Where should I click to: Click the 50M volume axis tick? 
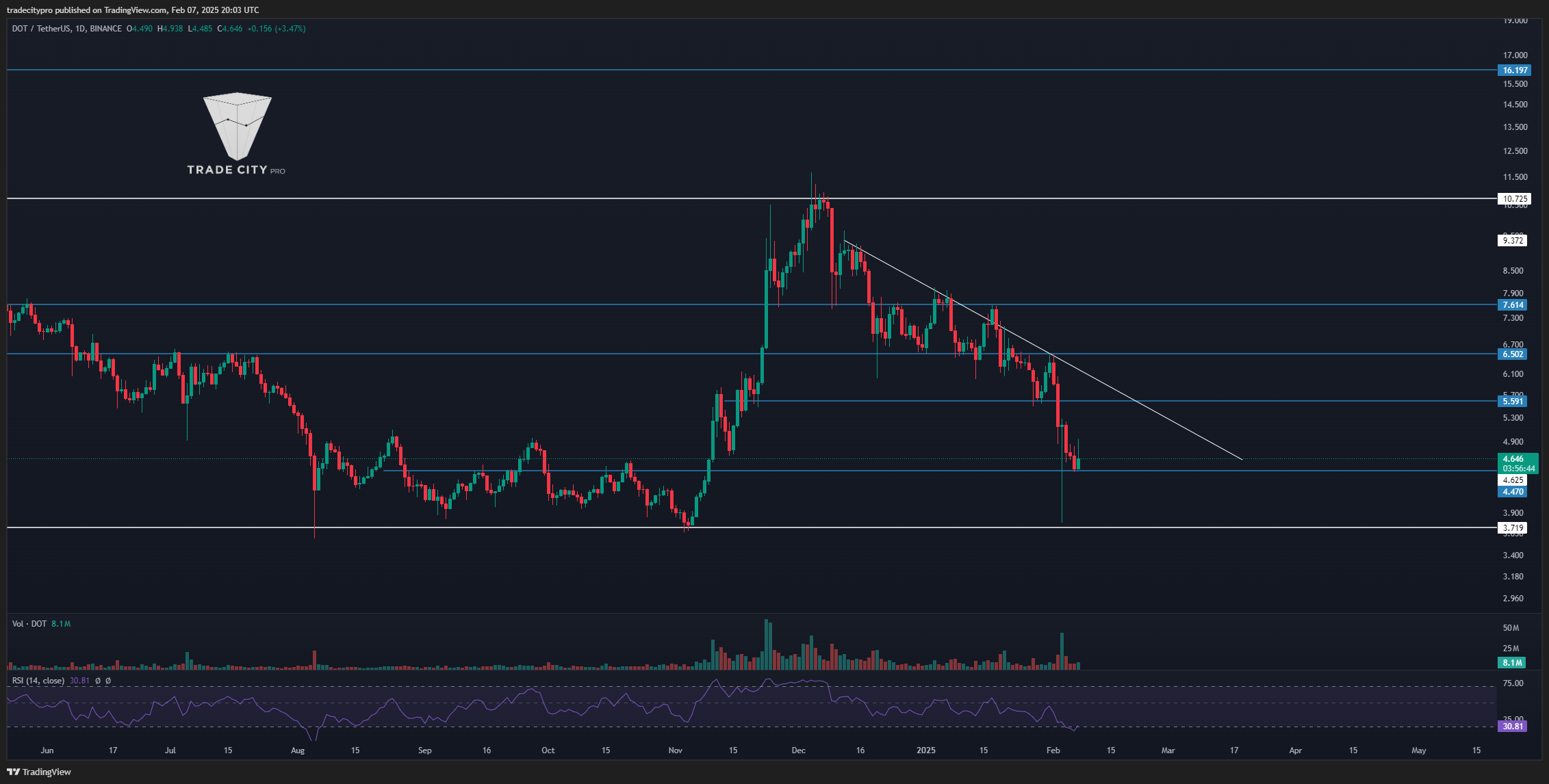click(1511, 628)
